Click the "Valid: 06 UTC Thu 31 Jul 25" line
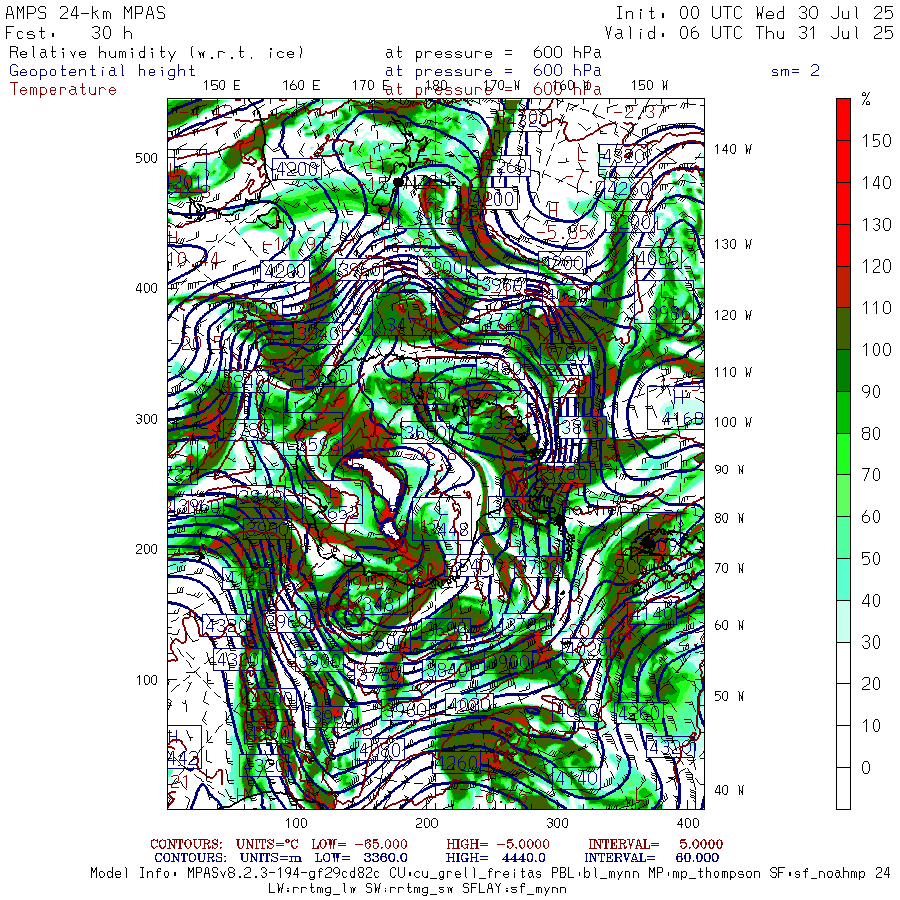900x900 pixels. [x=749, y=33]
